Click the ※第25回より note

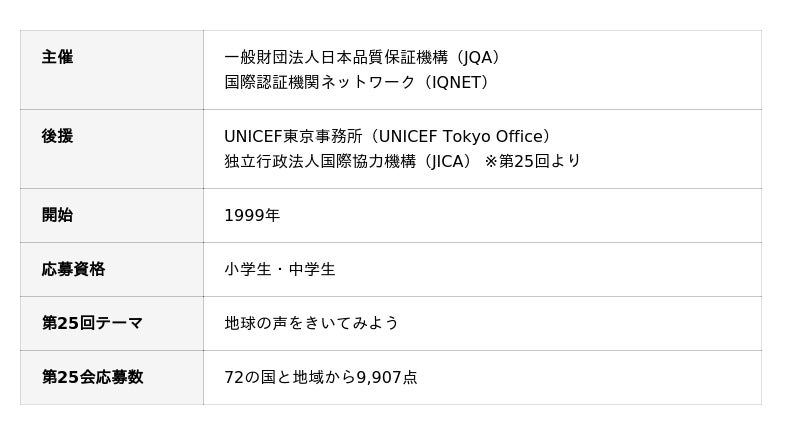(x=532, y=161)
